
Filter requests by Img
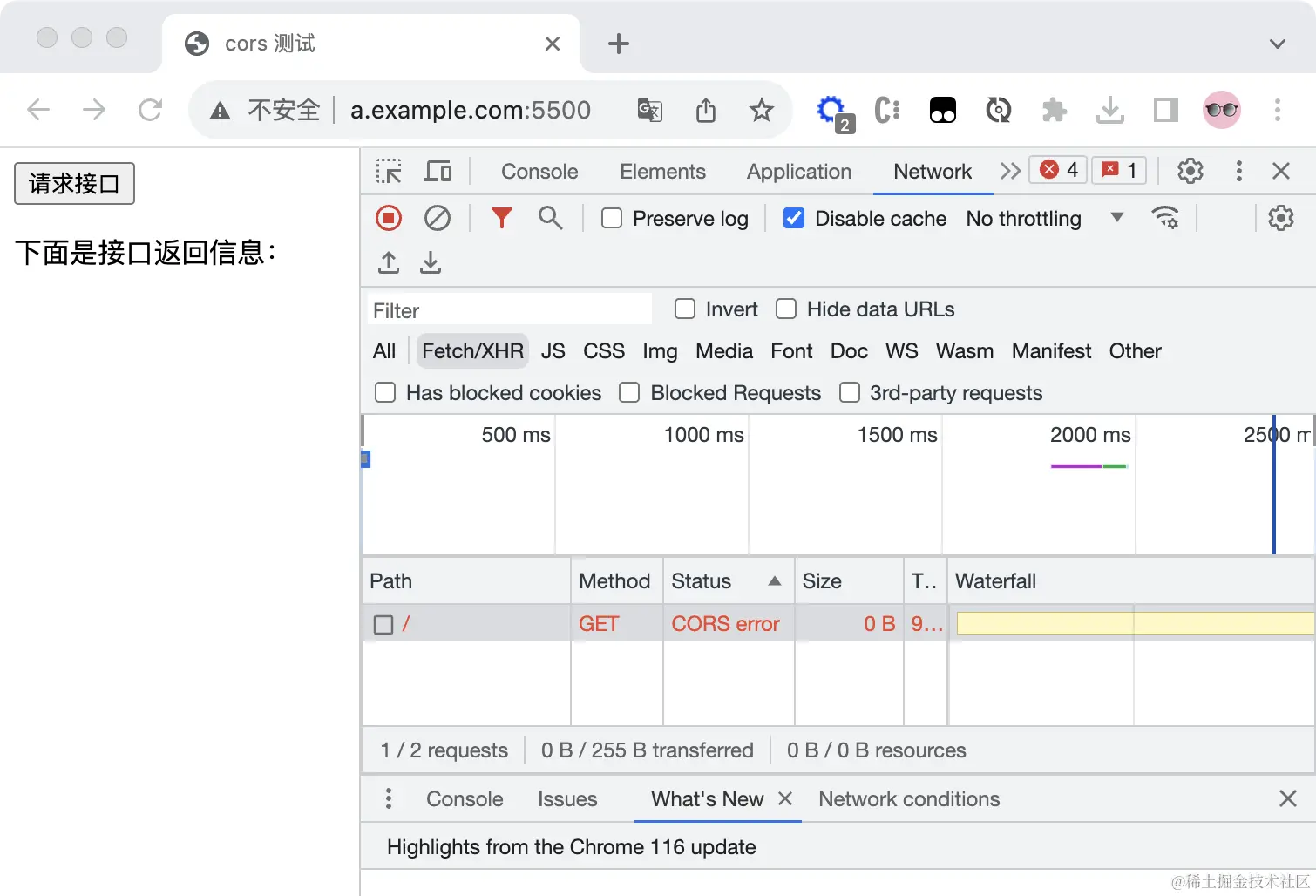(x=660, y=350)
